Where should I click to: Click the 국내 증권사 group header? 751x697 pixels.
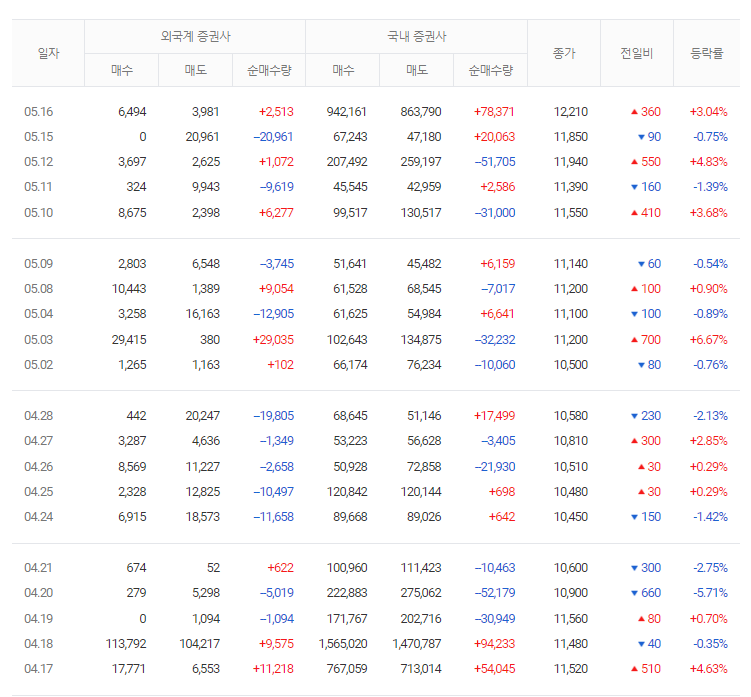click(417, 36)
